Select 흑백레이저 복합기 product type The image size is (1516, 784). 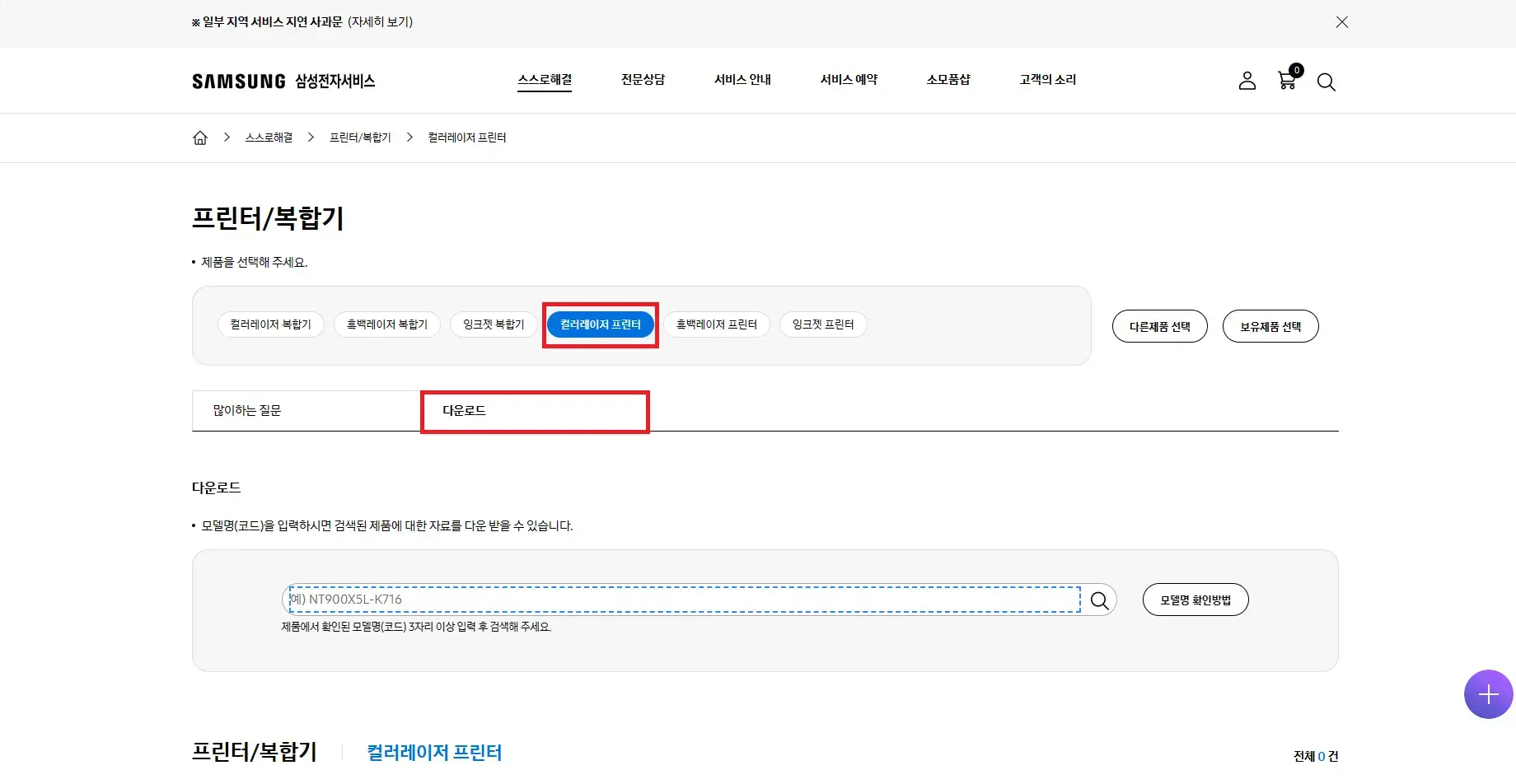click(386, 324)
